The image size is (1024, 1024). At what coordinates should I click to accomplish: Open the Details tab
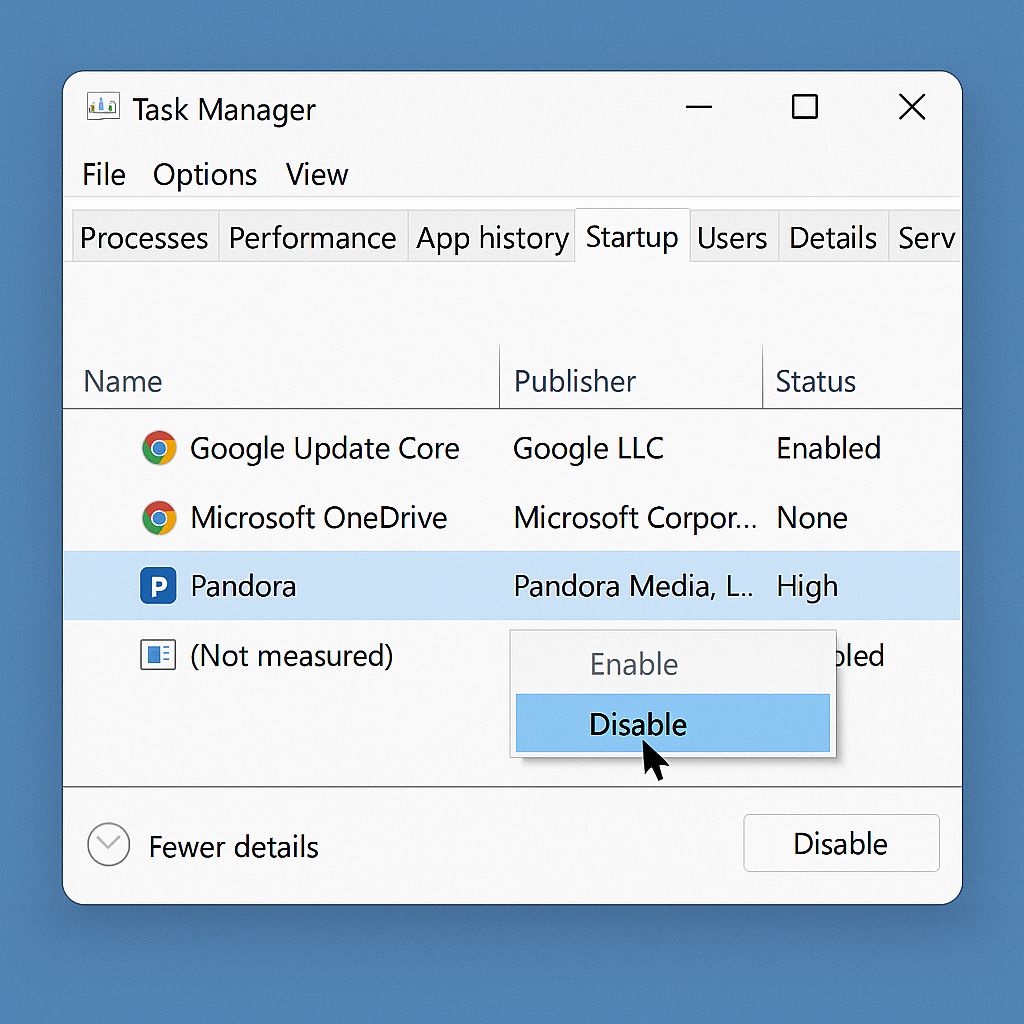tap(833, 237)
